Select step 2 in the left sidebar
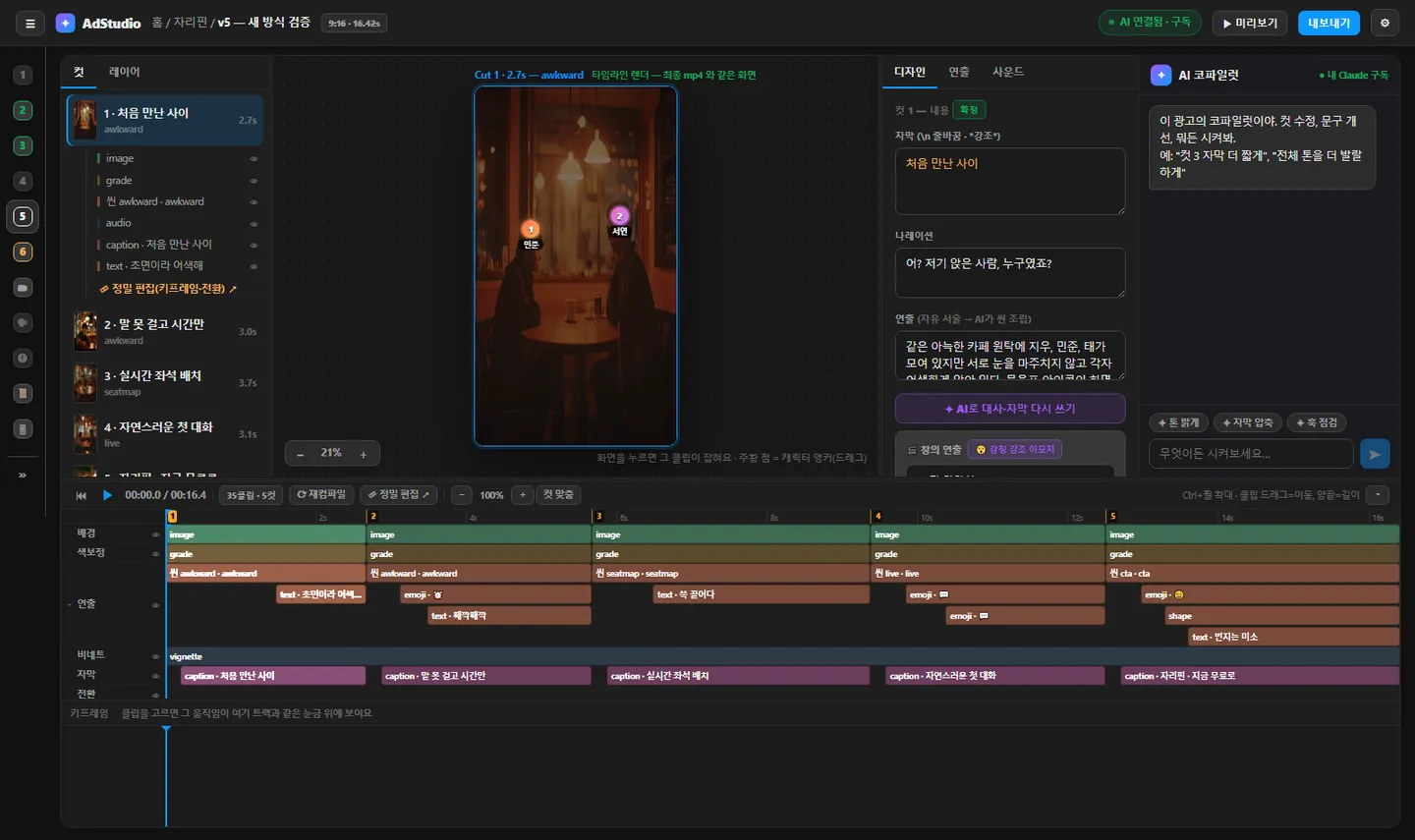Image resolution: width=1415 pixels, height=840 pixels. click(x=23, y=110)
